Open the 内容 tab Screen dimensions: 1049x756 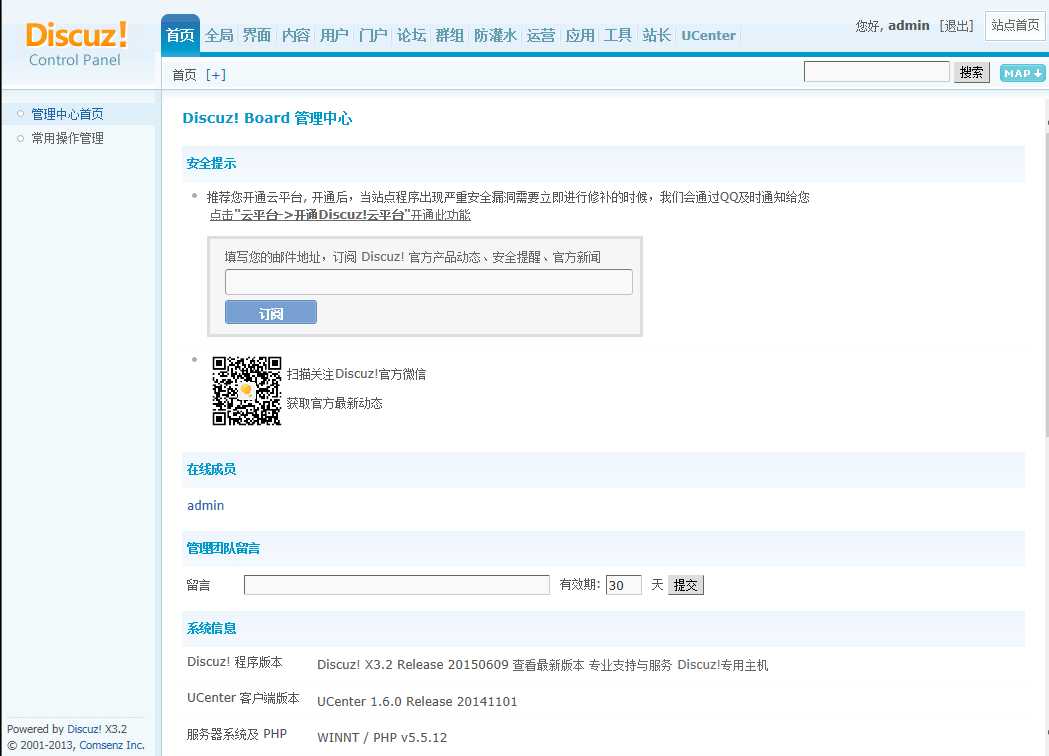[296, 35]
